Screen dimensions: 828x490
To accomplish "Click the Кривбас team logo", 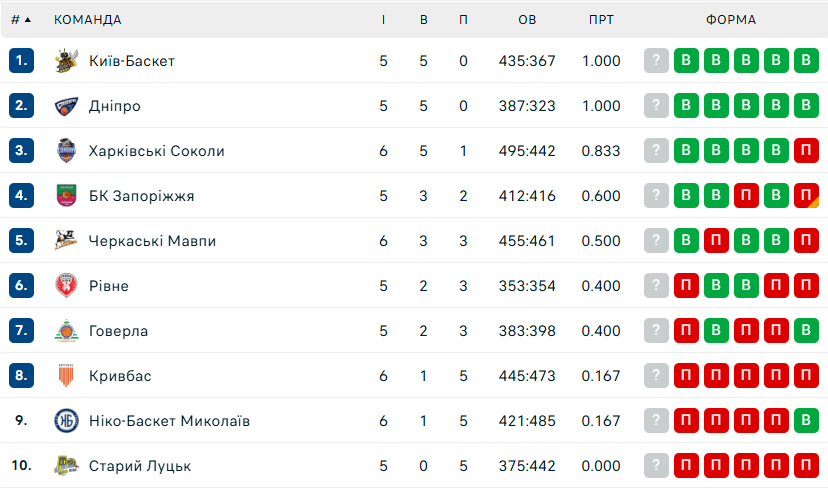I will point(66,376).
